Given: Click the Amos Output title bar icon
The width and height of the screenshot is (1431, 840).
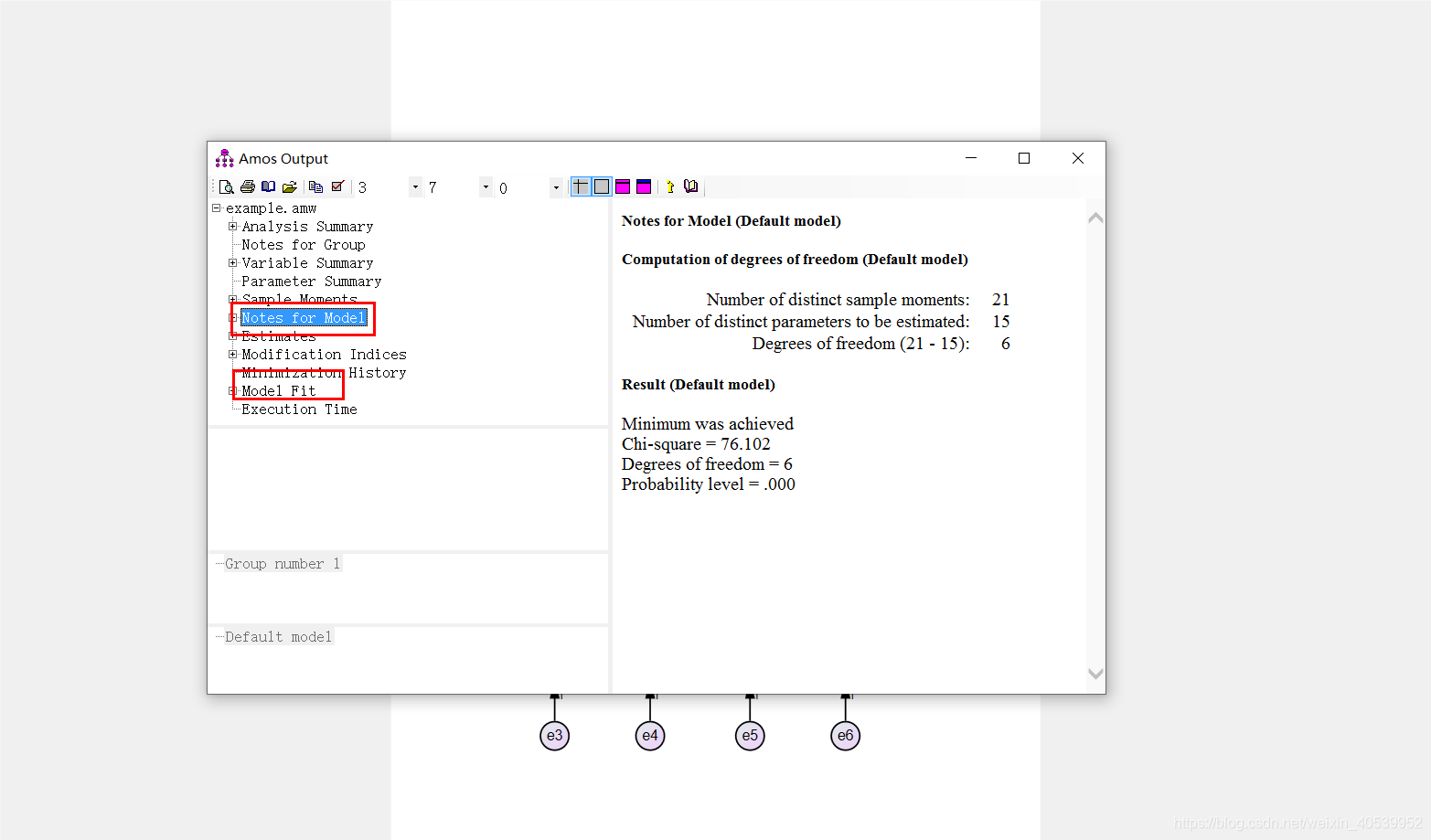Looking at the screenshot, I should click(x=224, y=159).
